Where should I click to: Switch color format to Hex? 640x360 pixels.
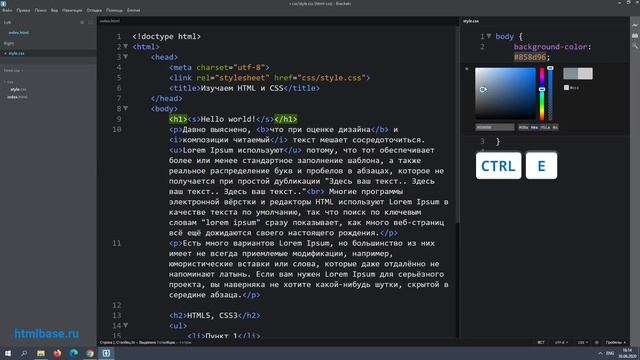click(x=534, y=127)
